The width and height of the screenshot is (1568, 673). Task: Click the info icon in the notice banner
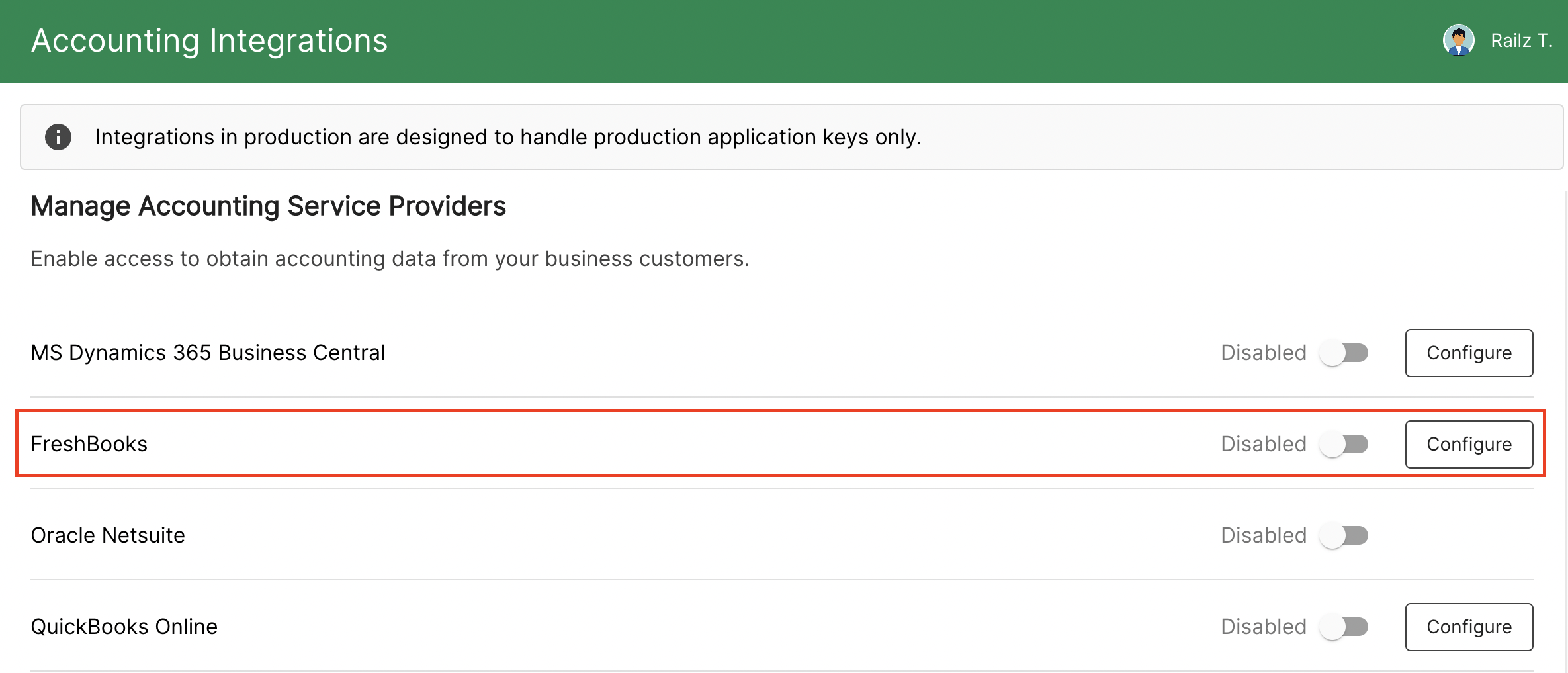58,137
